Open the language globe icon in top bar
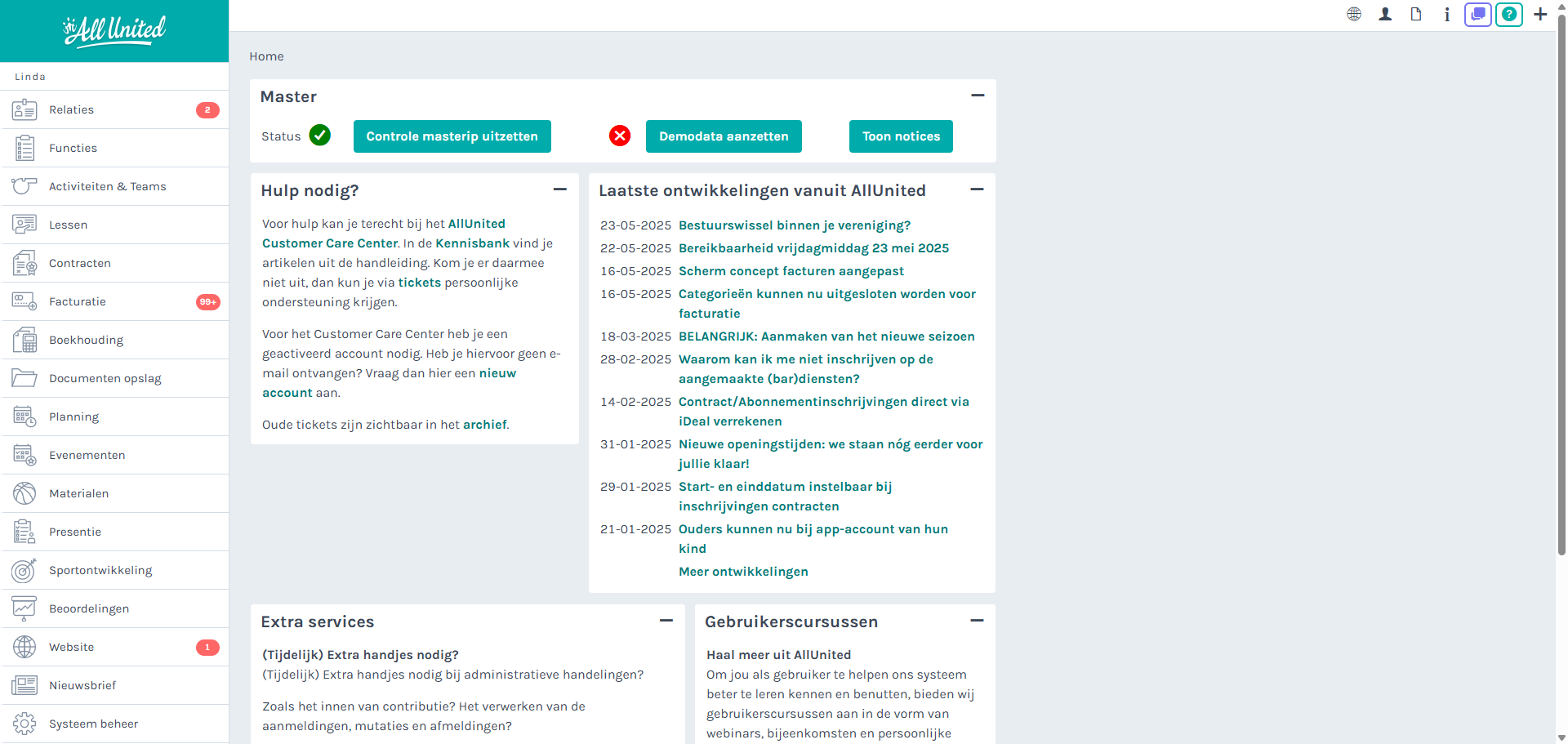The width and height of the screenshot is (1568, 744). tap(1354, 14)
